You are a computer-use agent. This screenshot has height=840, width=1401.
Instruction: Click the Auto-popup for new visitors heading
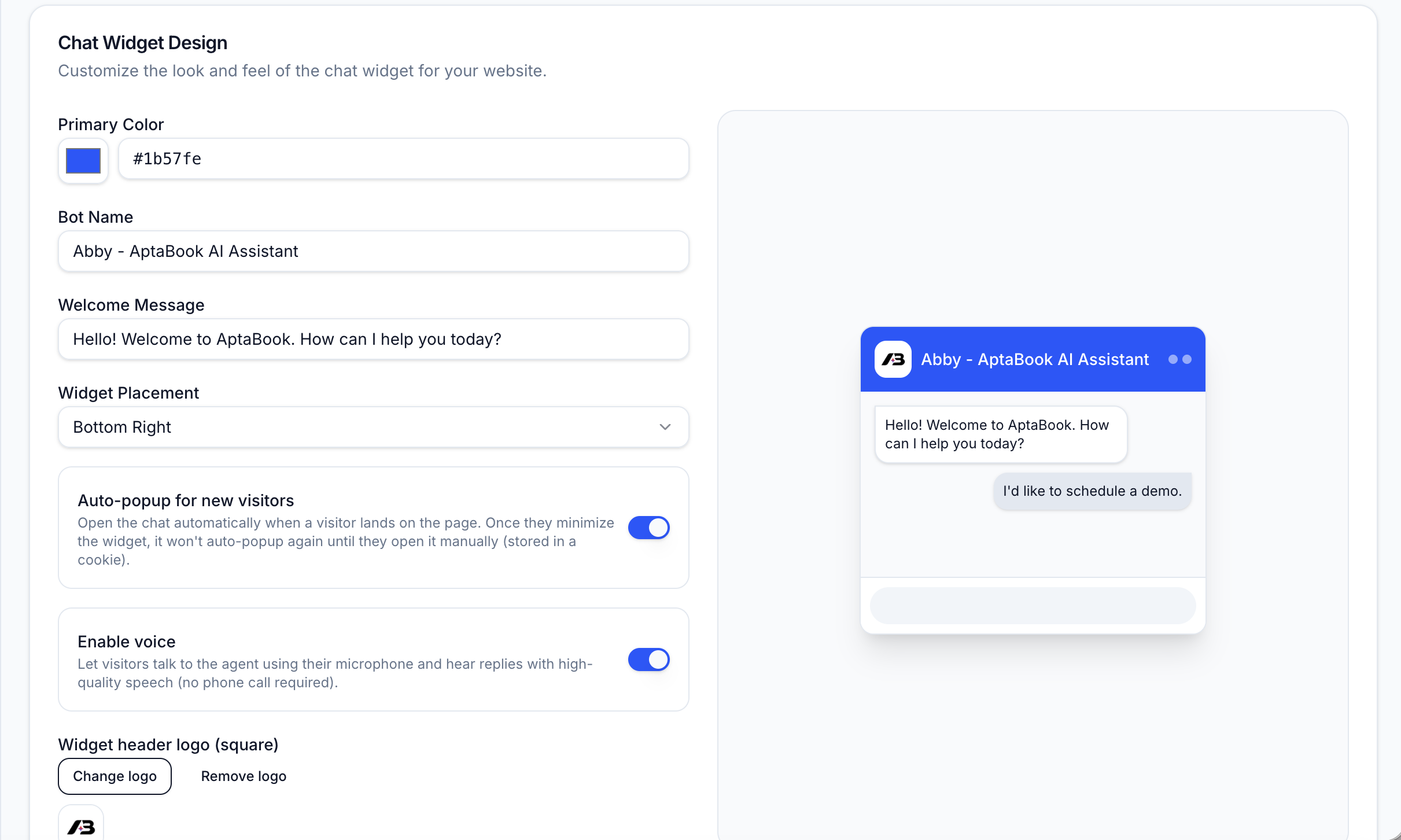[186, 500]
